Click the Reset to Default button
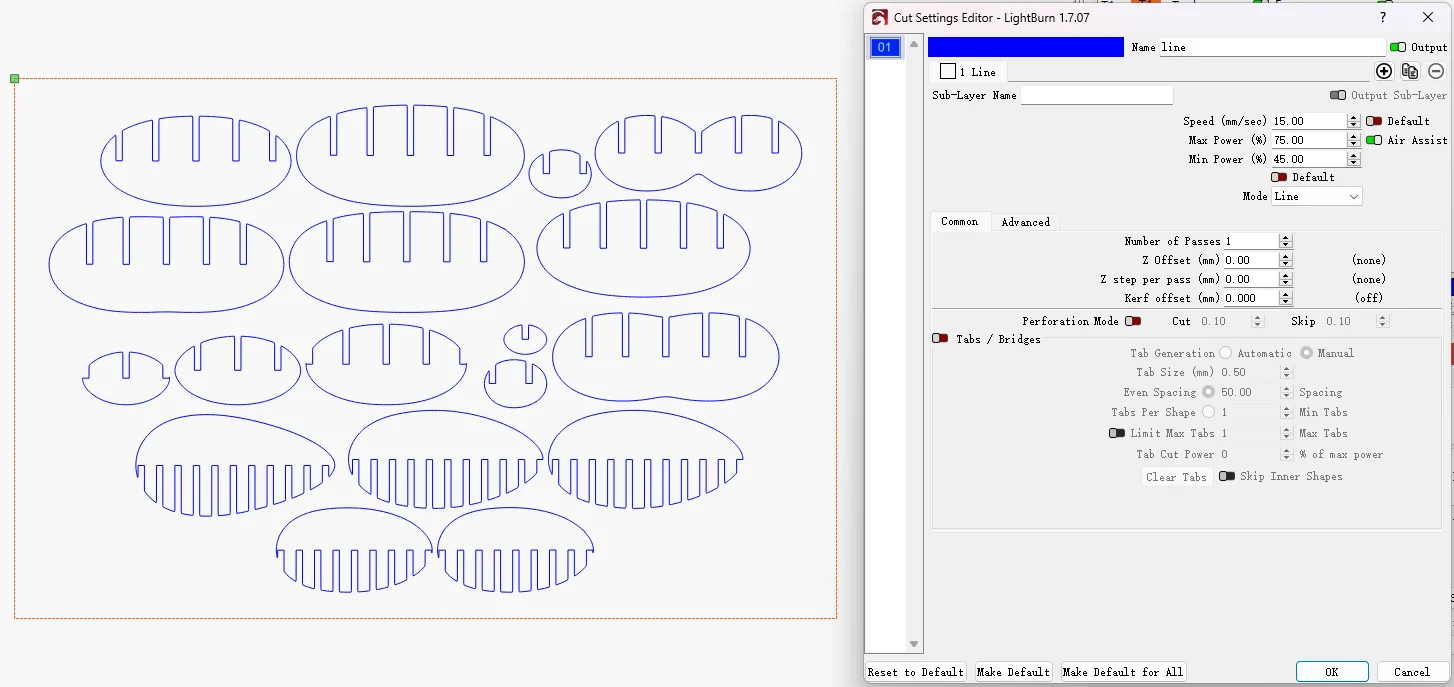1454x687 pixels. click(x=916, y=672)
